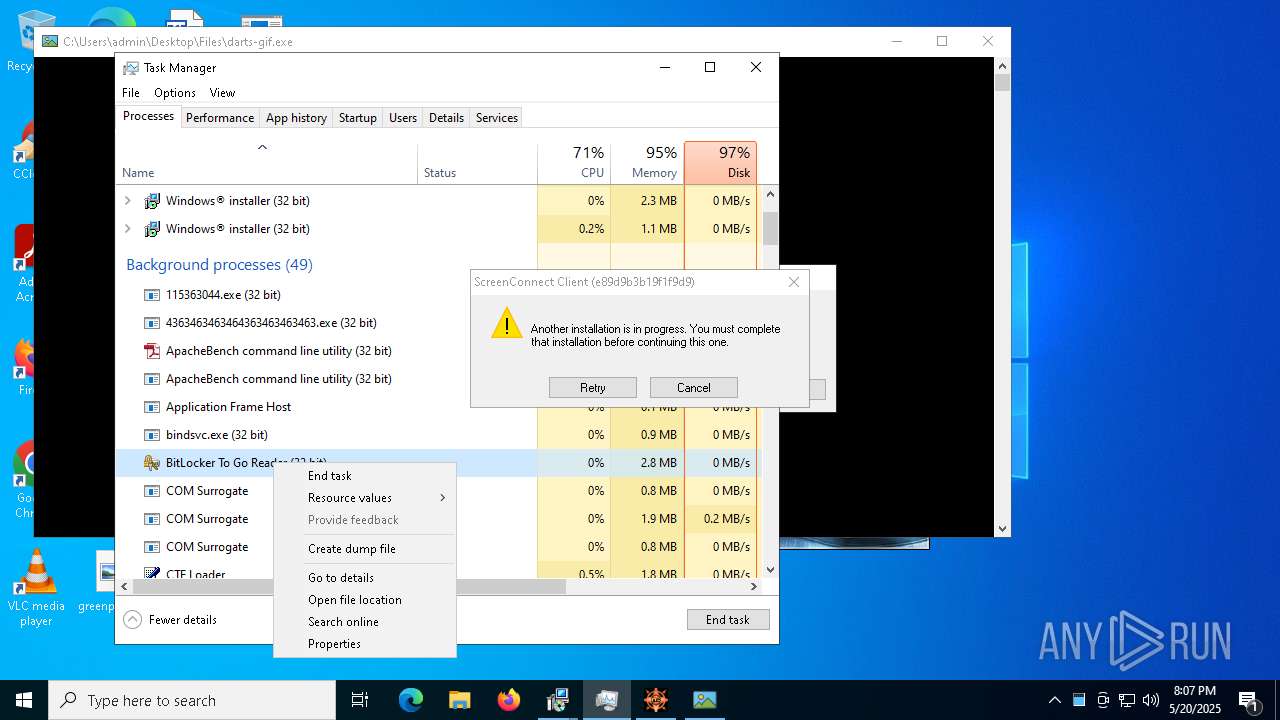Click first Windows installer process icon
Image resolution: width=1280 pixels, height=720 pixels.
pos(152,201)
